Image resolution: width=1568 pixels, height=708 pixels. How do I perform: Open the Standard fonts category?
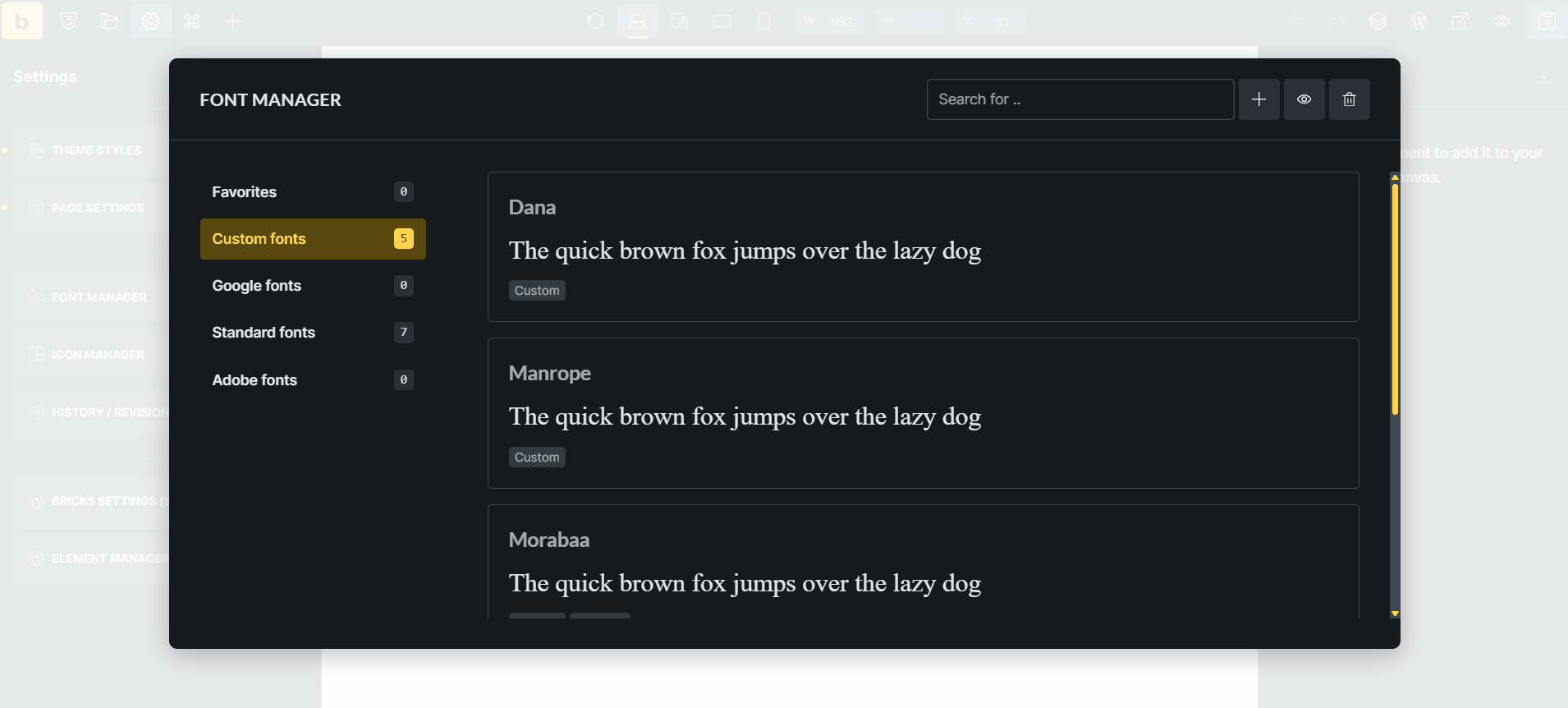(313, 332)
